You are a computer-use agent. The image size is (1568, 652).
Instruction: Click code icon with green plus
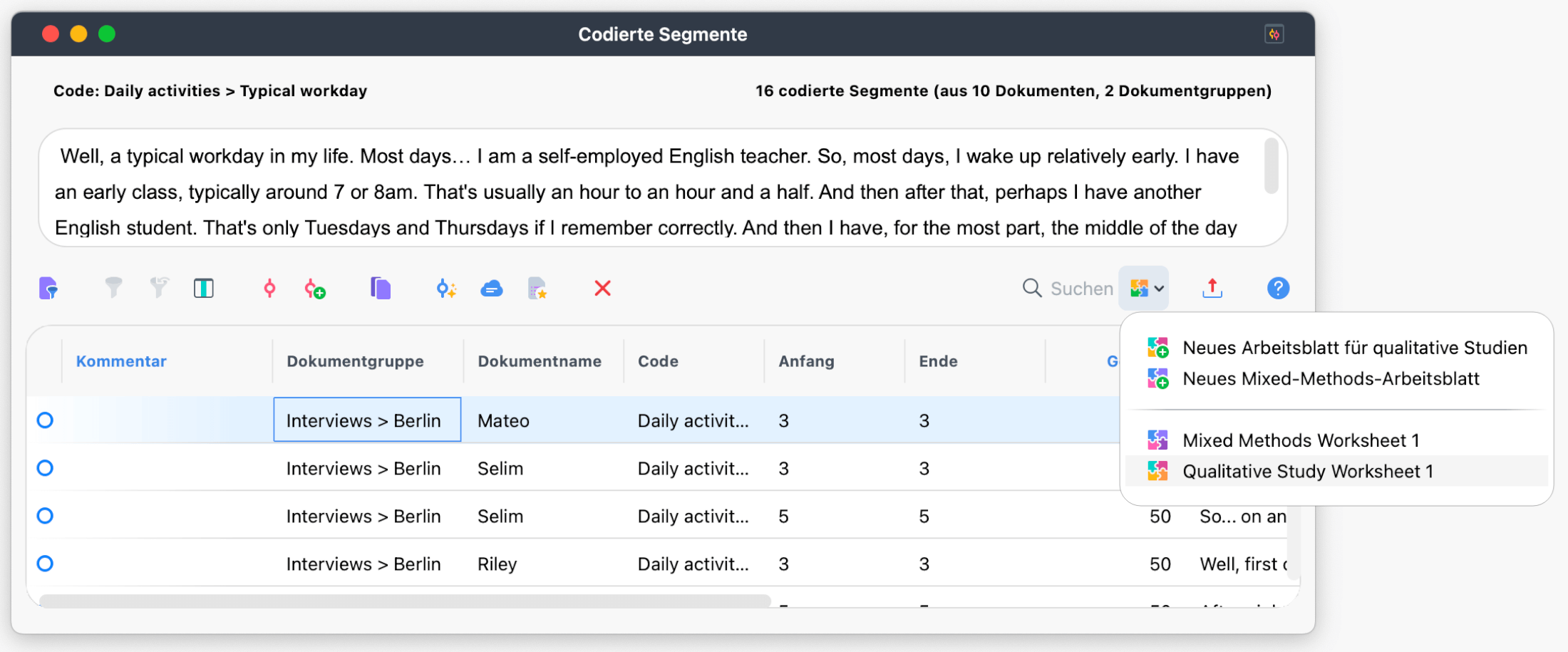coord(314,289)
